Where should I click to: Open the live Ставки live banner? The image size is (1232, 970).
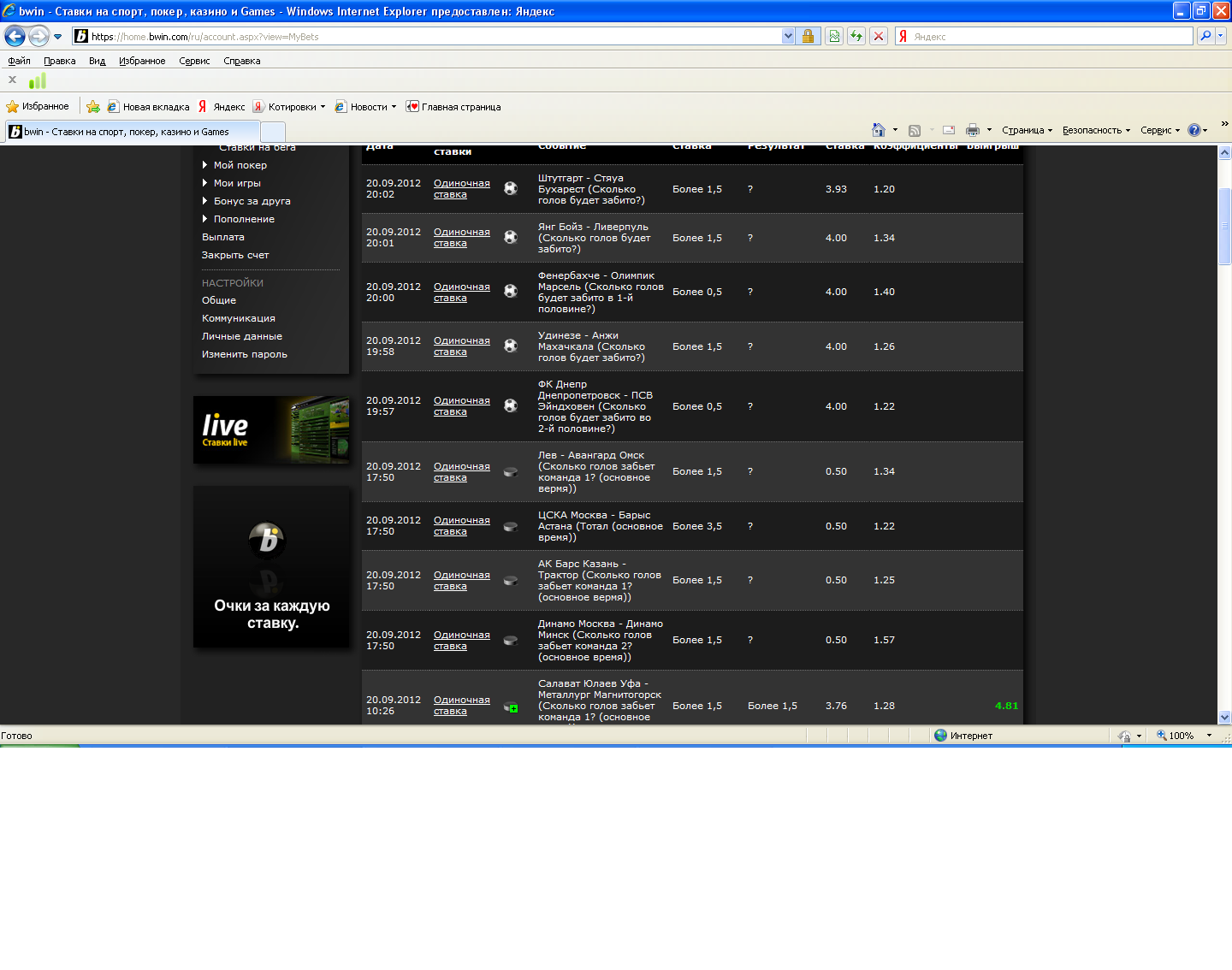(271, 429)
